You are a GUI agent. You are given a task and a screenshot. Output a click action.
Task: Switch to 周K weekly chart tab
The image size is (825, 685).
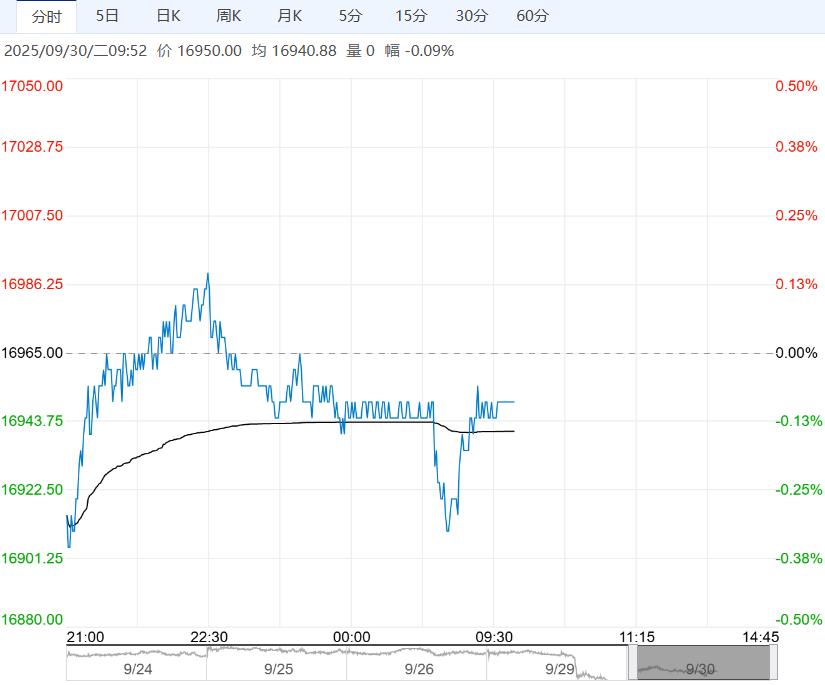pyautogui.click(x=229, y=16)
